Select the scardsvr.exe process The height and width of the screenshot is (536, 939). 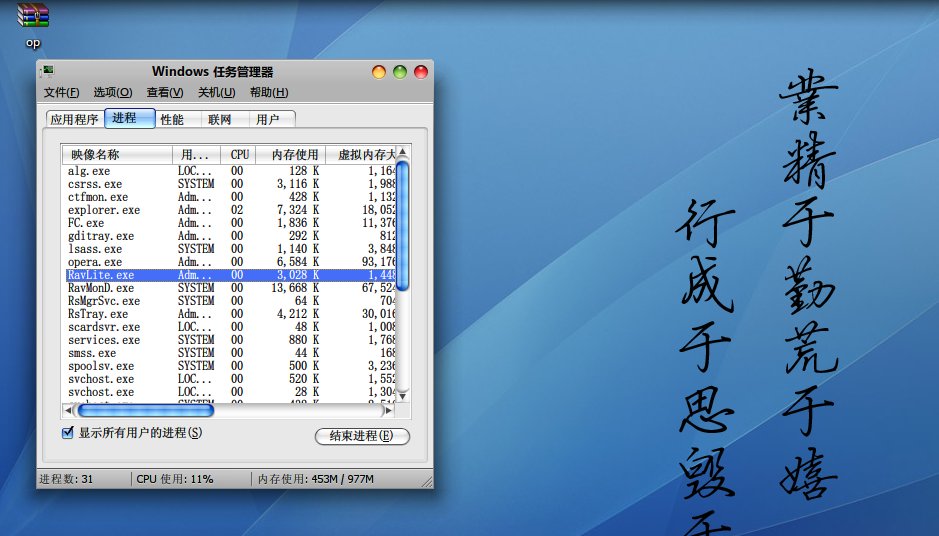tap(231, 327)
